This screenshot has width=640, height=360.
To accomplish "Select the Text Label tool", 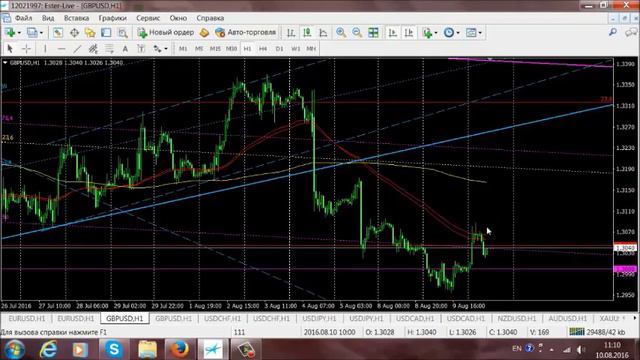I will tap(141, 49).
